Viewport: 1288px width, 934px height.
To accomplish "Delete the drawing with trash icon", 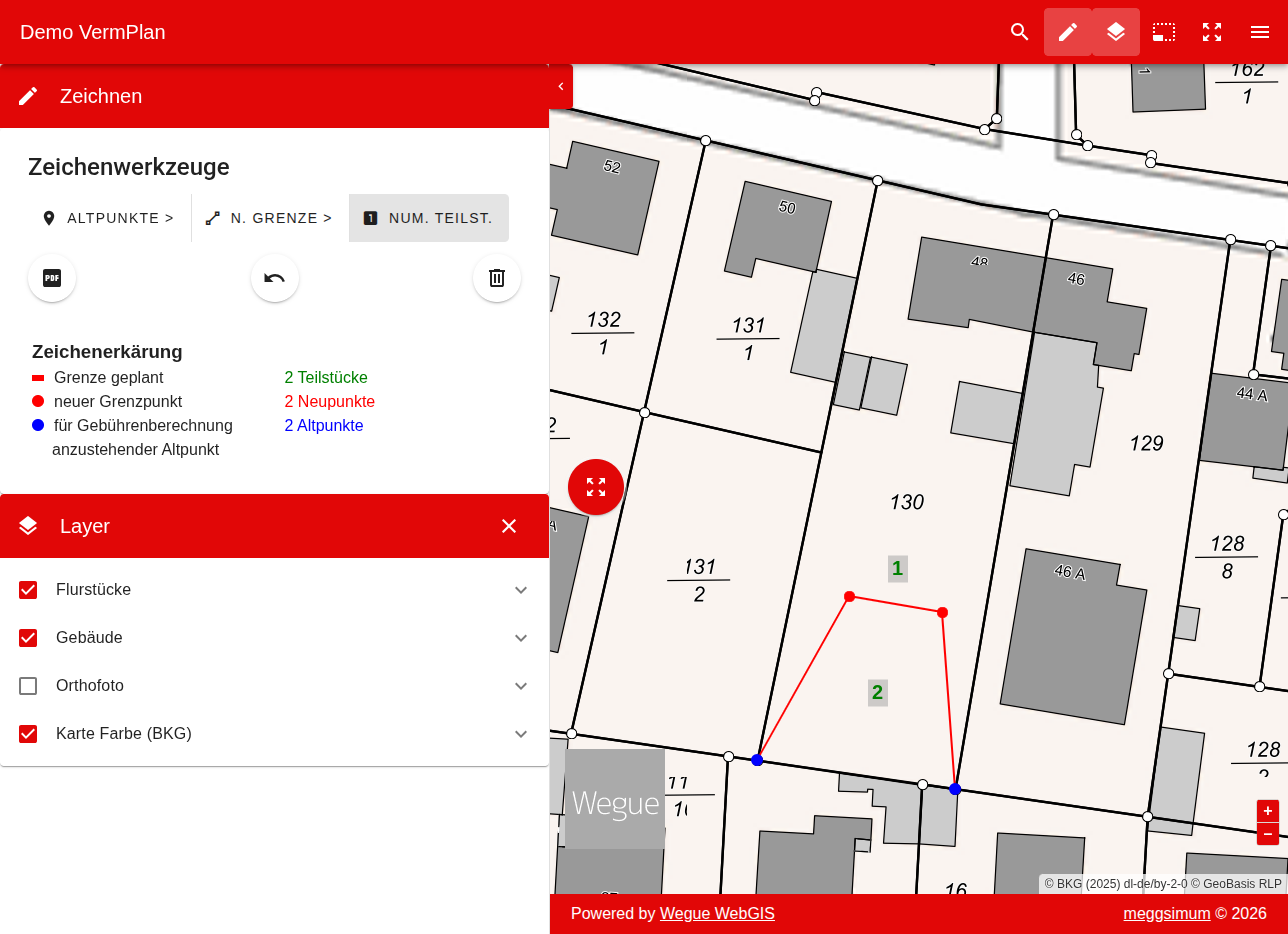I will pos(497,278).
